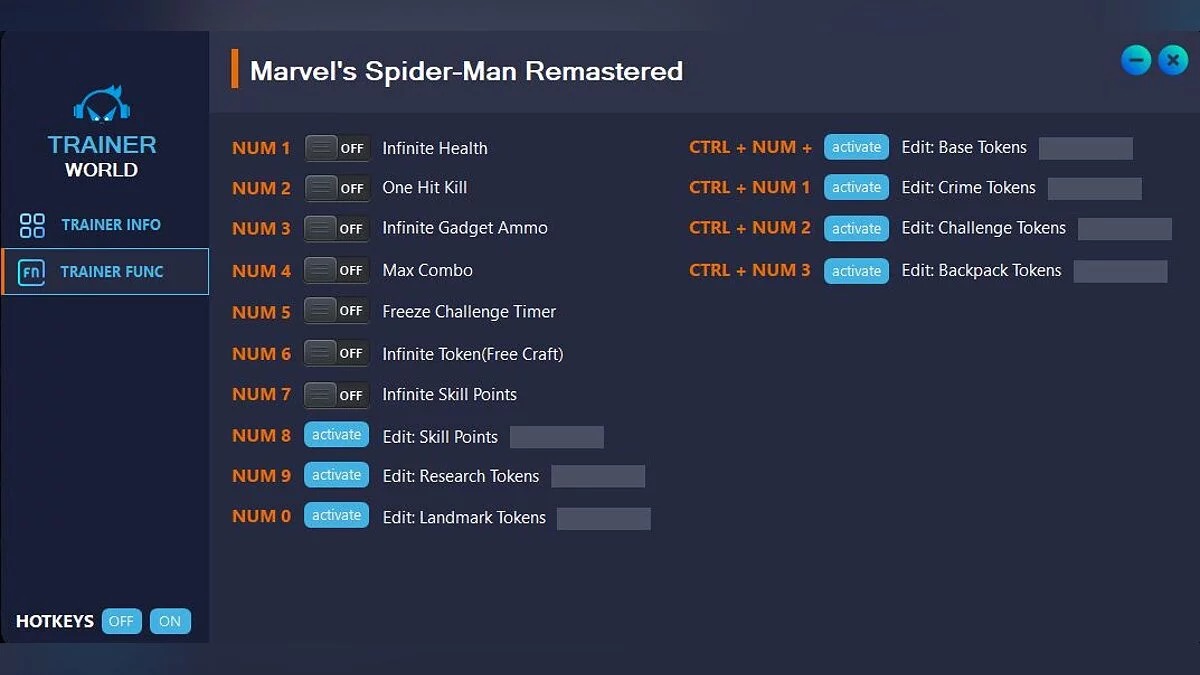Activate Edit Challenge Tokens

[x=856, y=228]
